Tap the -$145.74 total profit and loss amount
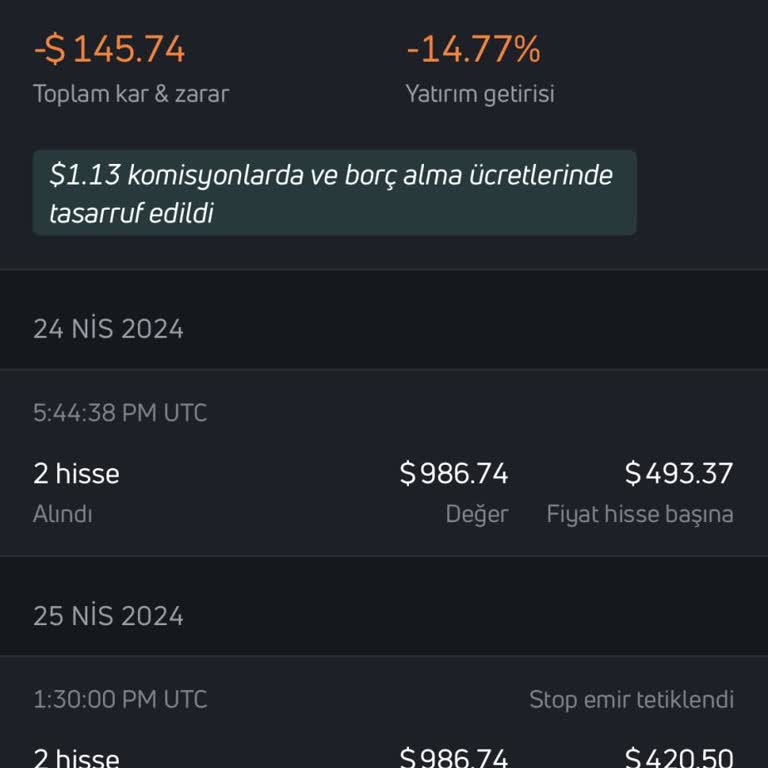 [109, 49]
